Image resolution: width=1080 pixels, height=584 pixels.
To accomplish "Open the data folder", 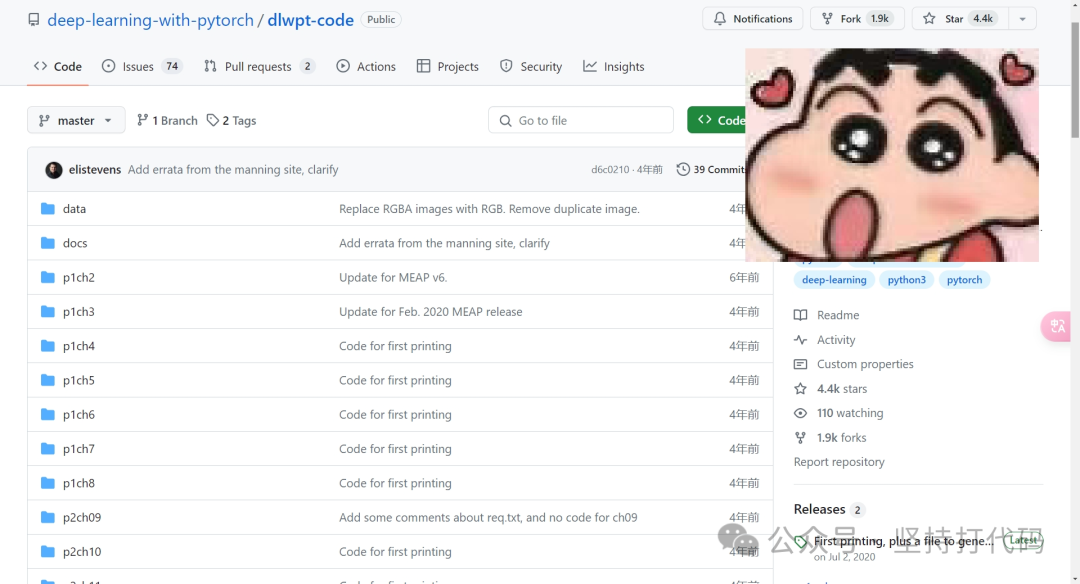I will pos(74,209).
